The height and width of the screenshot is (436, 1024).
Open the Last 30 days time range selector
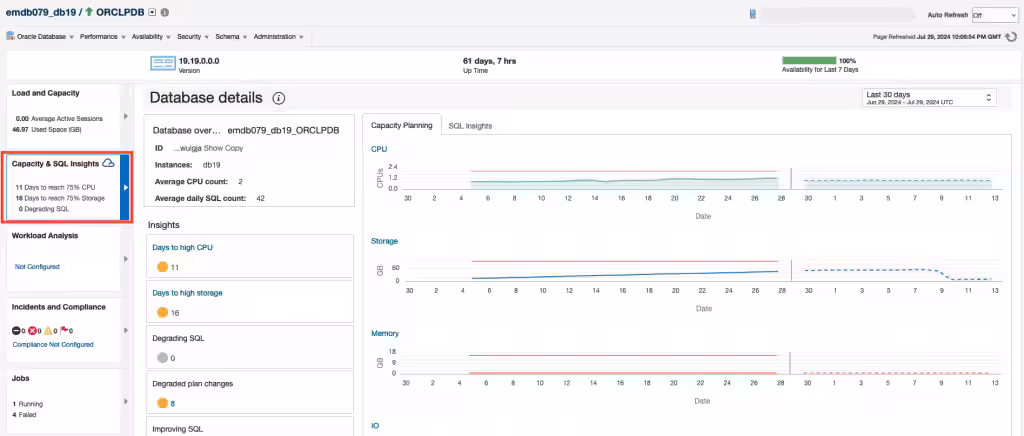pyautogui.click(x=929, y=98)
